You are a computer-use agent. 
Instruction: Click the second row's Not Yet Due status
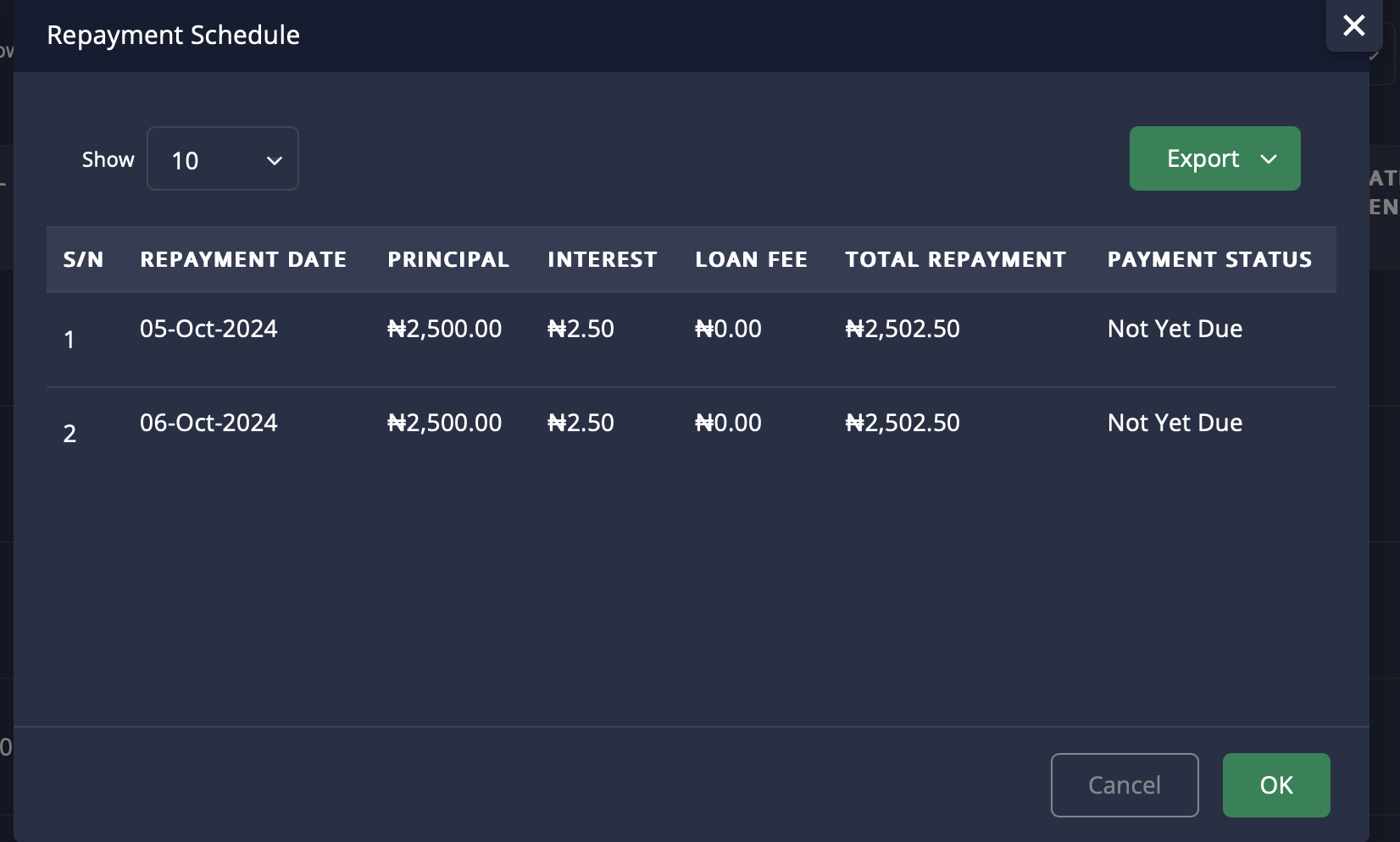1175,423
